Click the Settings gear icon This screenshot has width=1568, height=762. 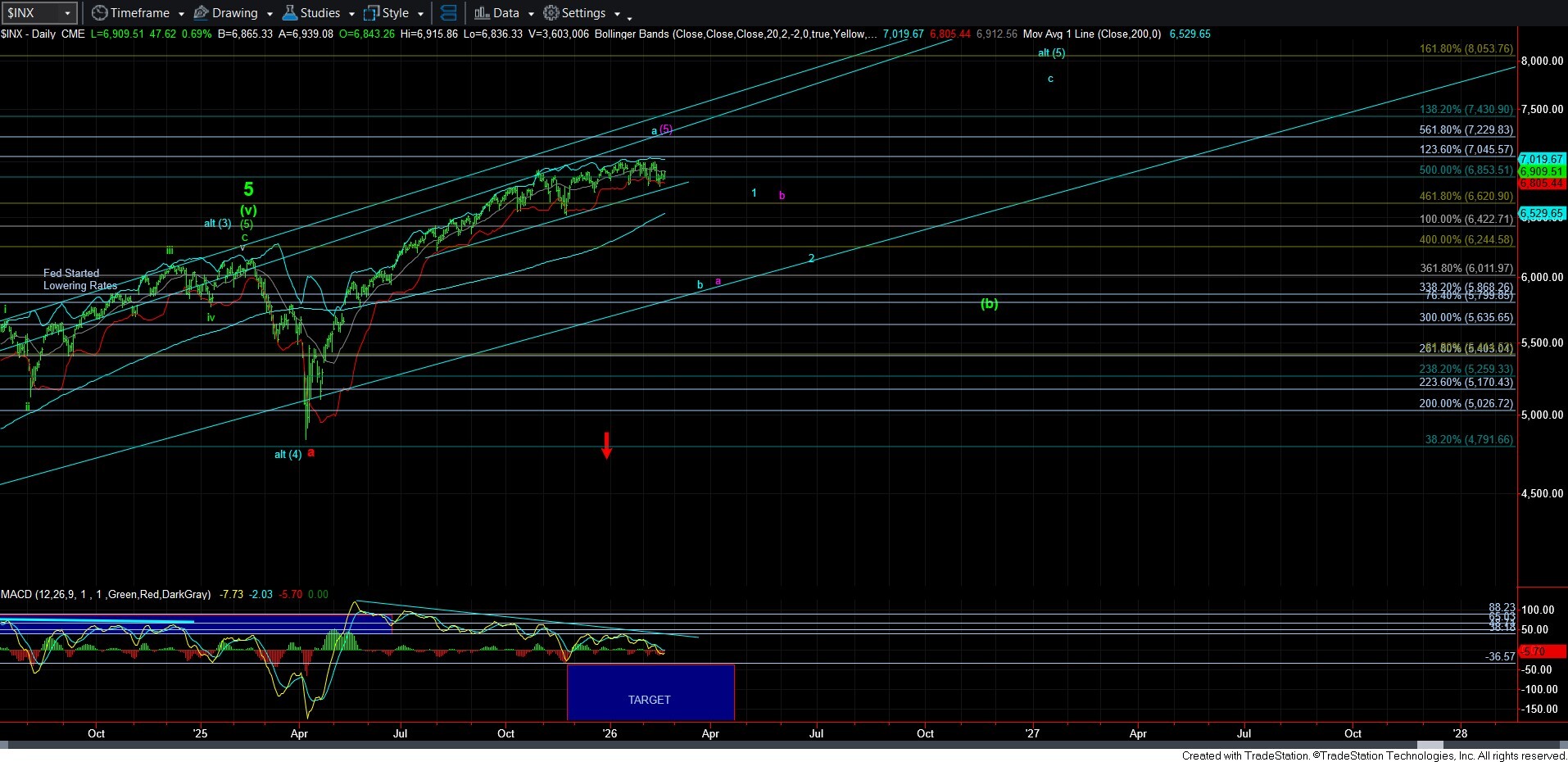tap(551, 13)
